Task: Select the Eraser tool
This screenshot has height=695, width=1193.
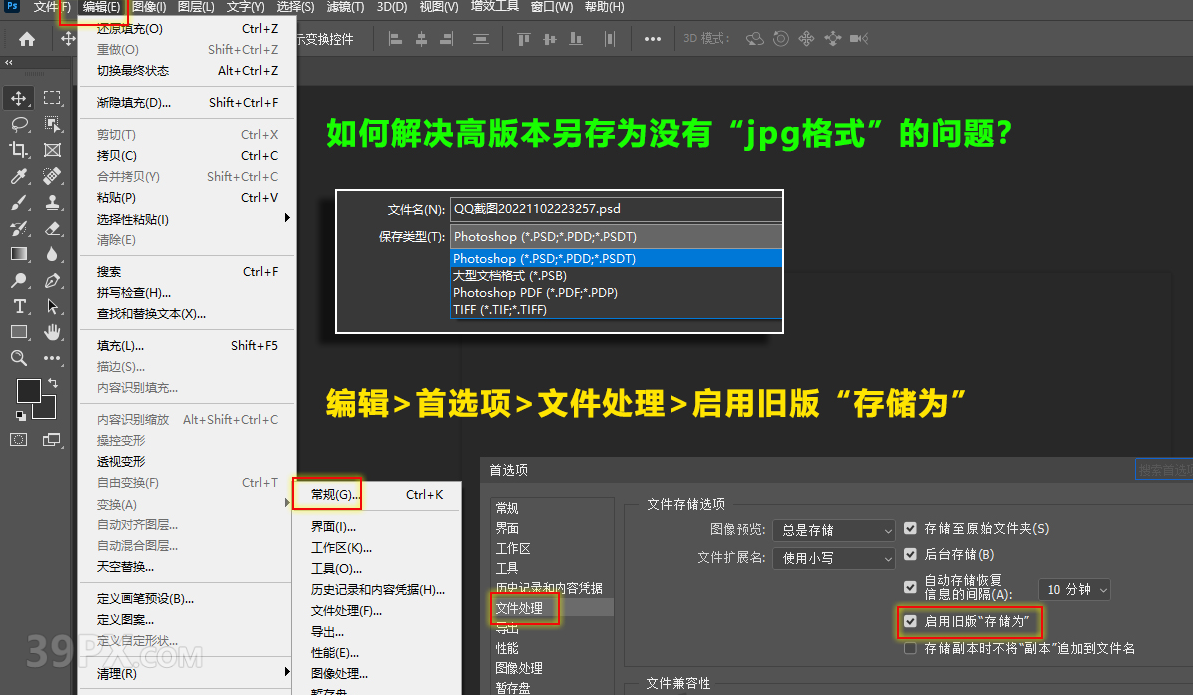Action: 52,228
